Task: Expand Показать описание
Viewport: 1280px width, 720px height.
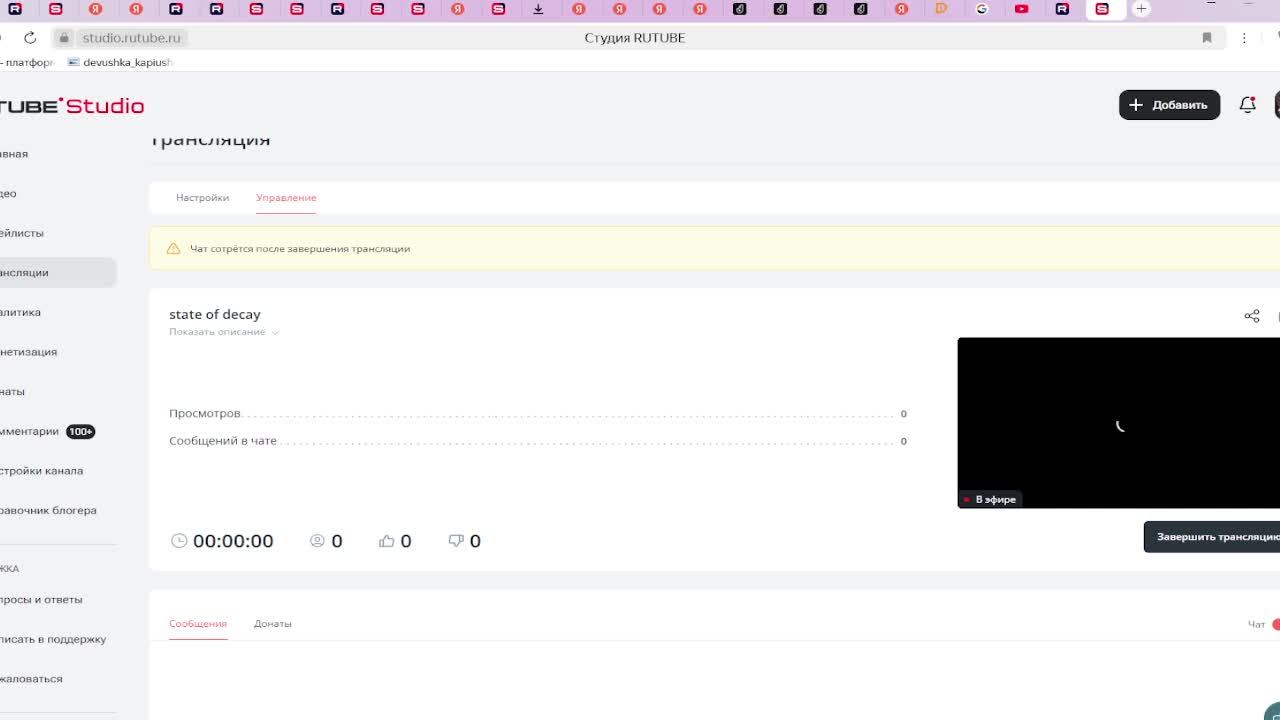Action: point(223,332)
